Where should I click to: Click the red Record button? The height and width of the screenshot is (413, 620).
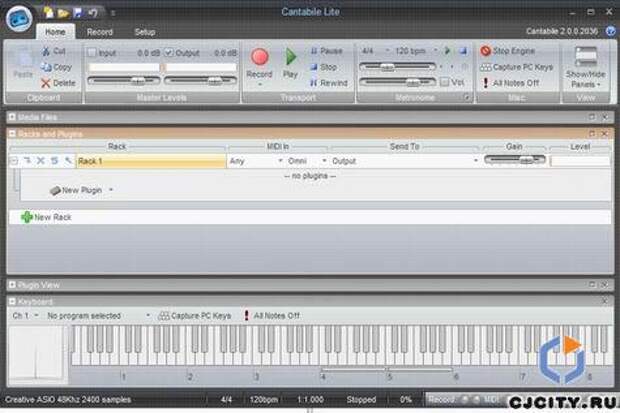(x=259, y=57)
